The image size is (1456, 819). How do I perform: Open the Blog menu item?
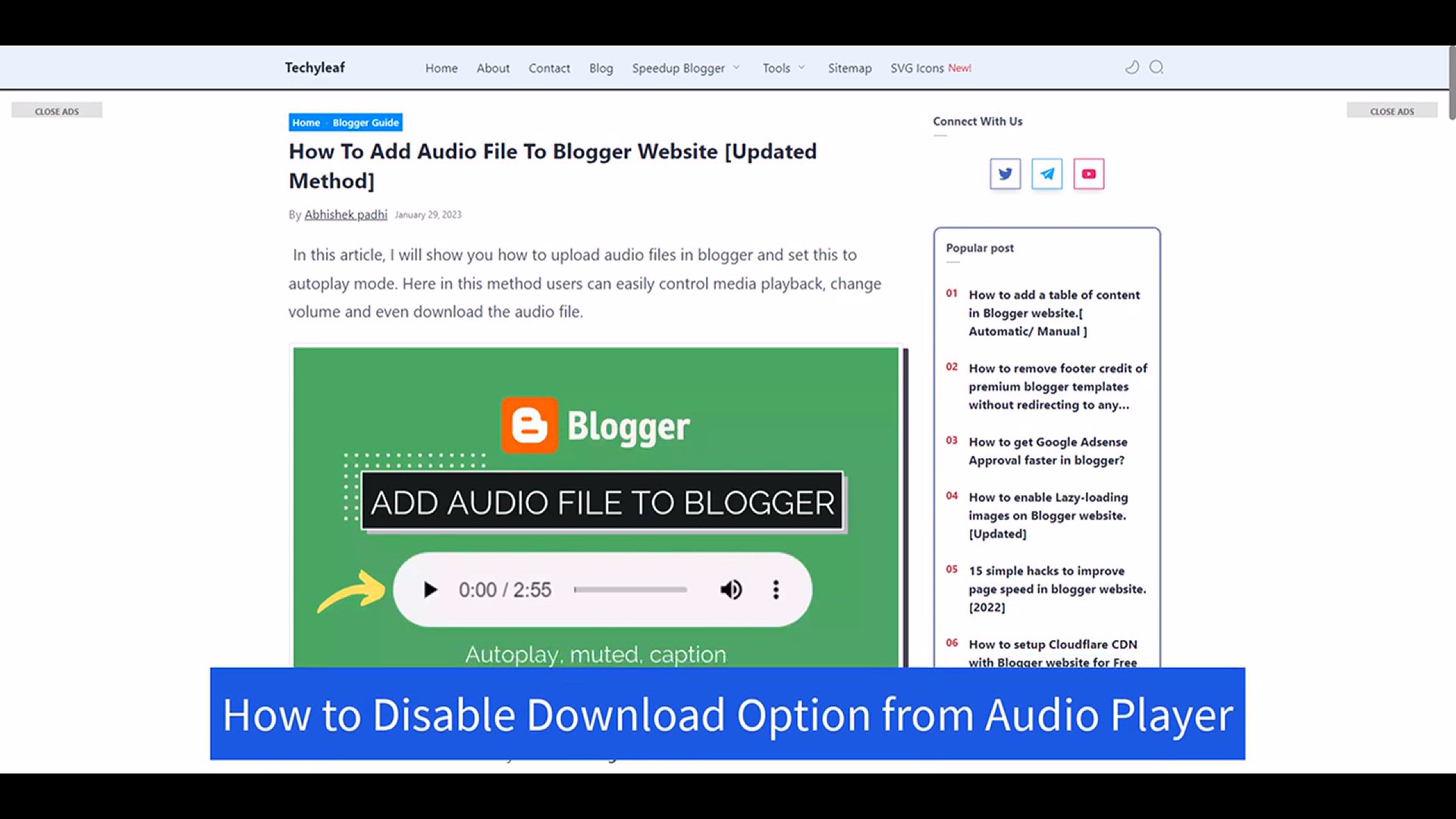(601, 68)
